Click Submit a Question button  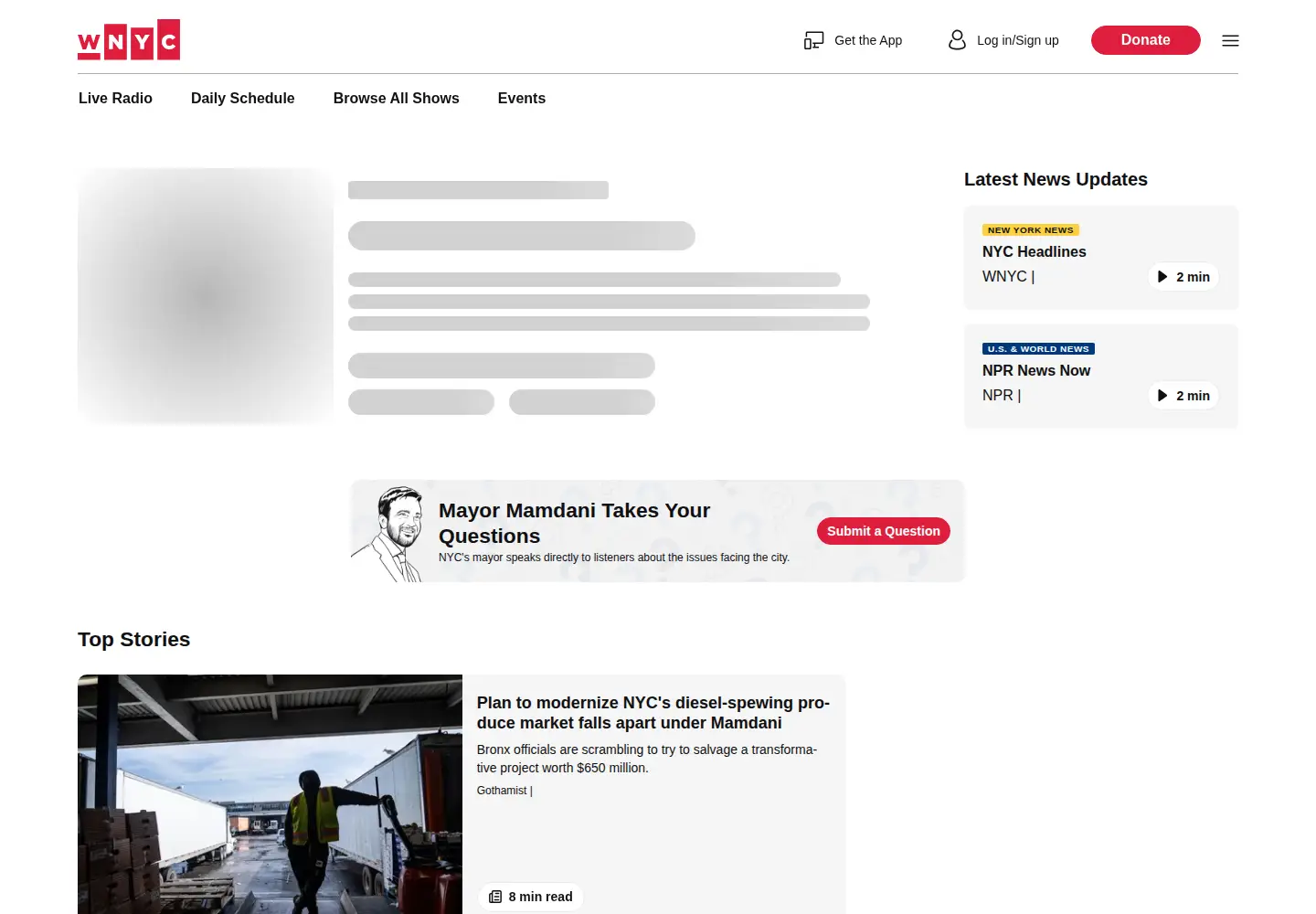[883, 531]
